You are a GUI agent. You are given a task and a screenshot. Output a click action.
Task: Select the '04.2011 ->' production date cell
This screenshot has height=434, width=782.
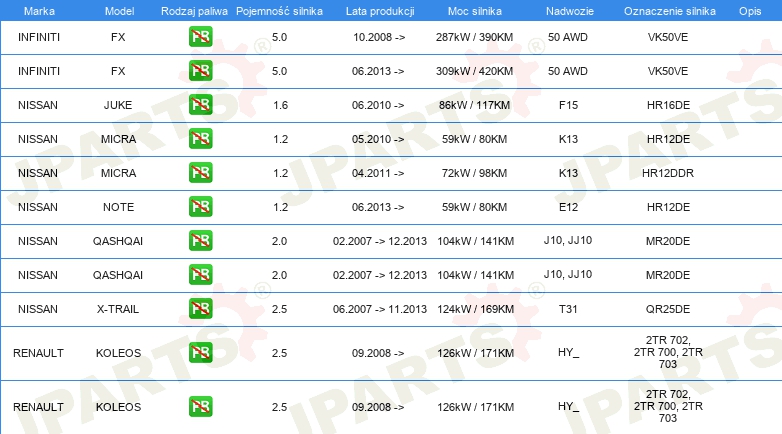tap(378, 173)
